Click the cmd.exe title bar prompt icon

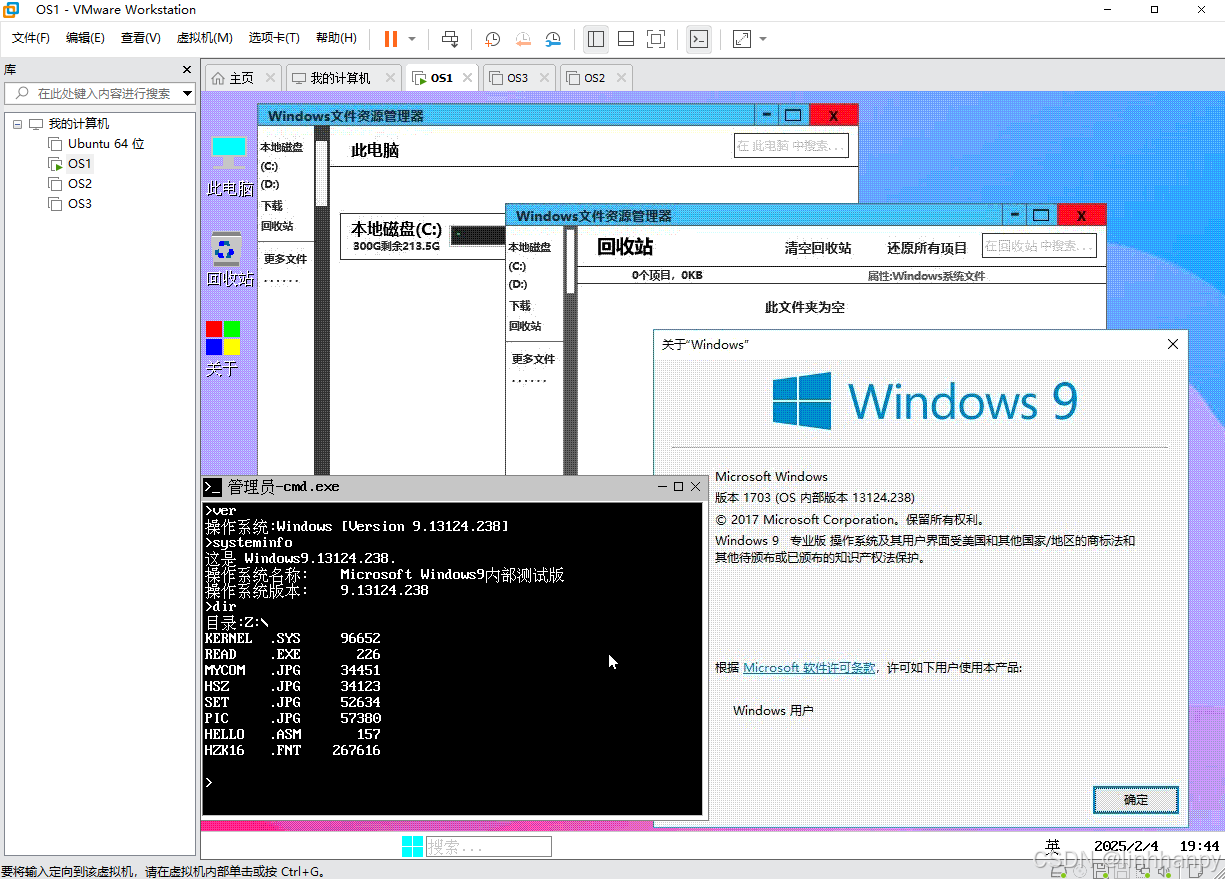click(x=212, y=487)
